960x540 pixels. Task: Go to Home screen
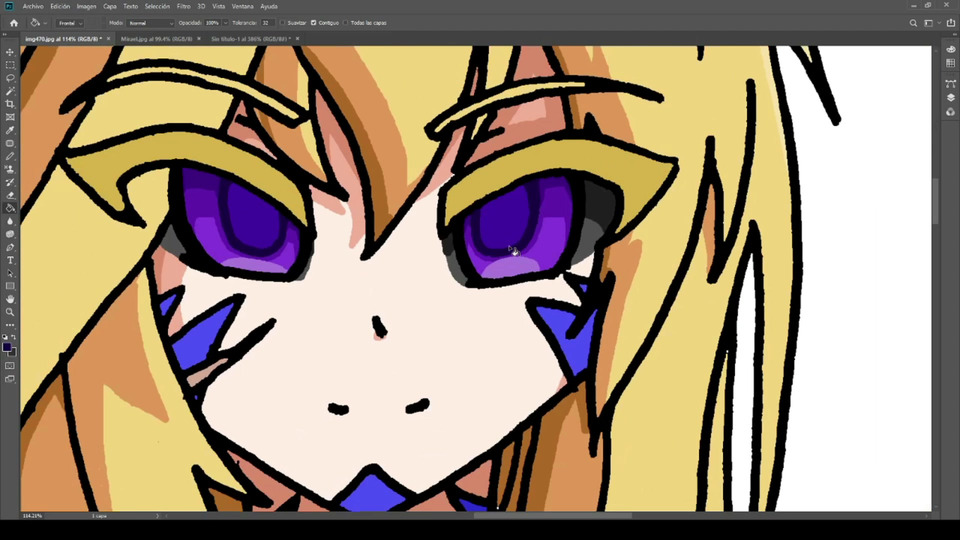[x=13, y=23]
